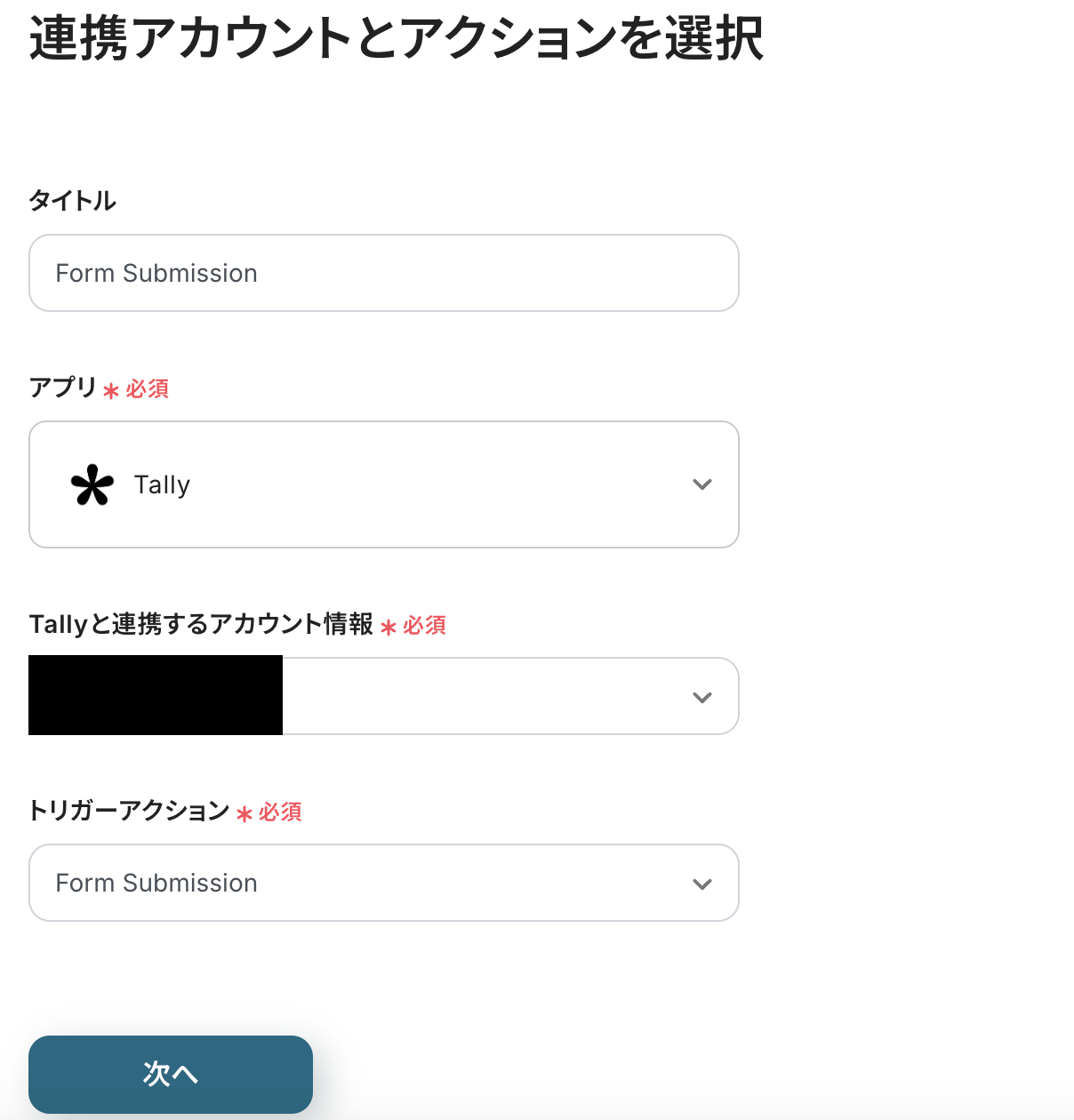Click the タイトル field label
The width and height of the screenshot is (1074, 1120).
(73, 201)
